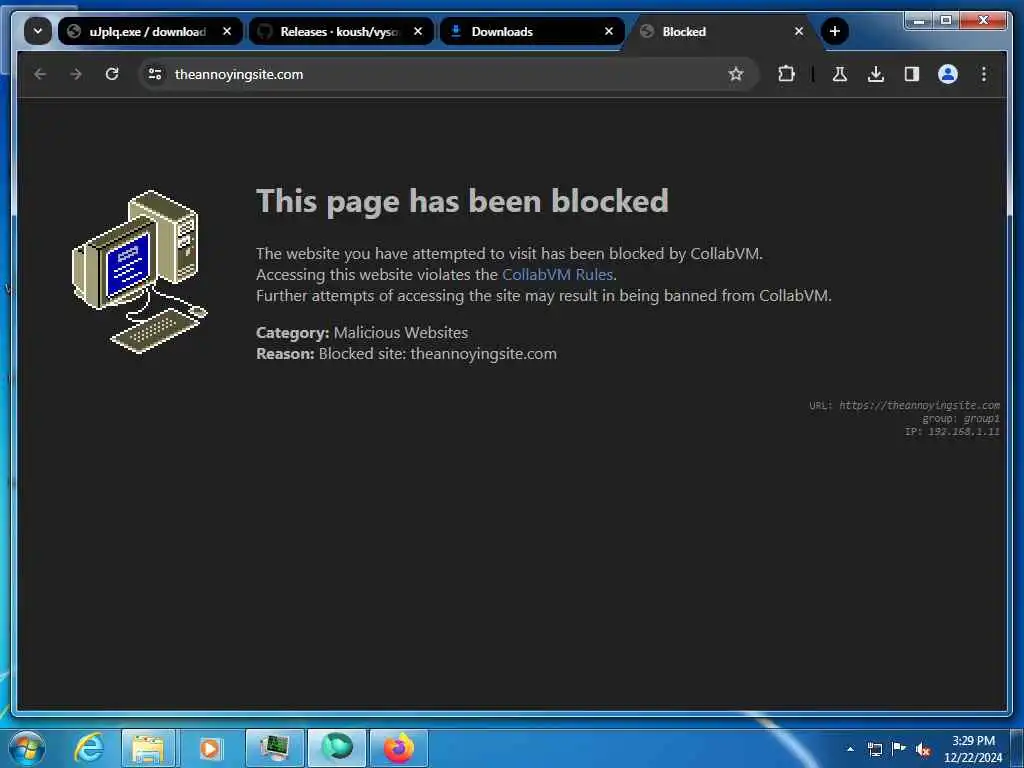The height and width of the screenshot is (768, 1024).
Task: Click the 'This page has been blocked' heading
Action: (462, 201)
